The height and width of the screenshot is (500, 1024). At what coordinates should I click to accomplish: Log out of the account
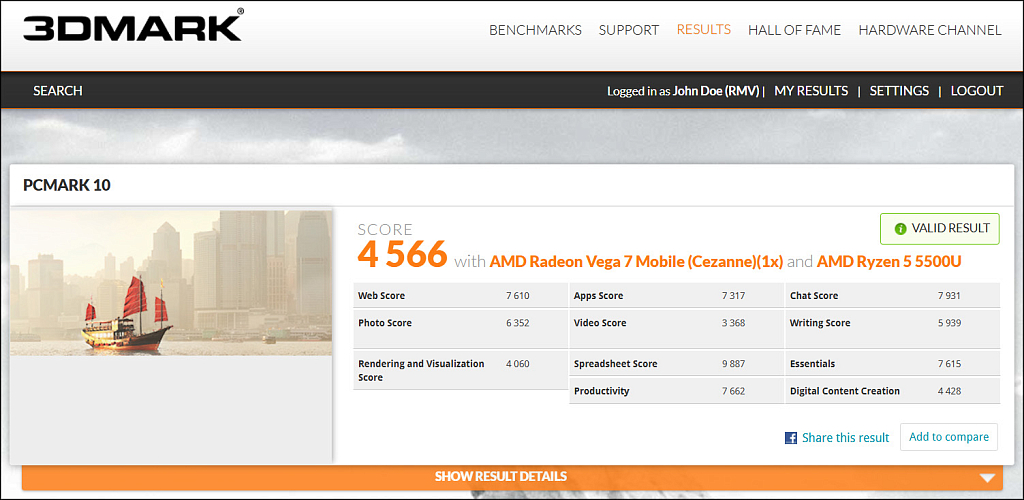click(x=976, y=91)
